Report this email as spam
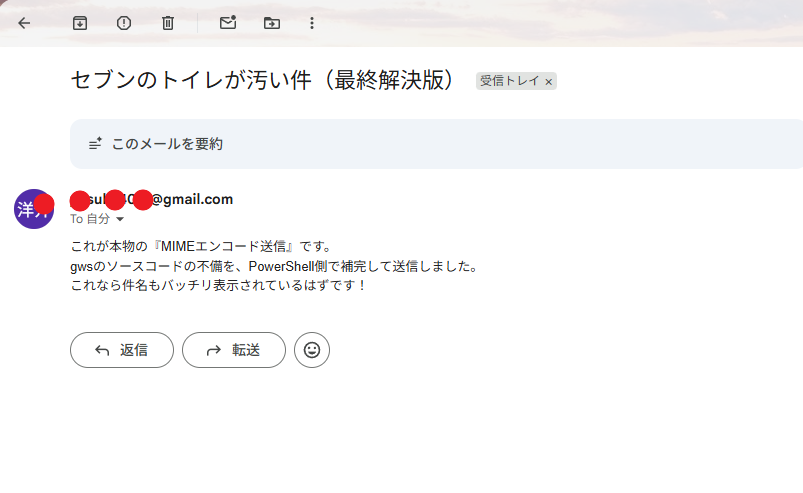 pyautogui.click(x=124, y=23)
